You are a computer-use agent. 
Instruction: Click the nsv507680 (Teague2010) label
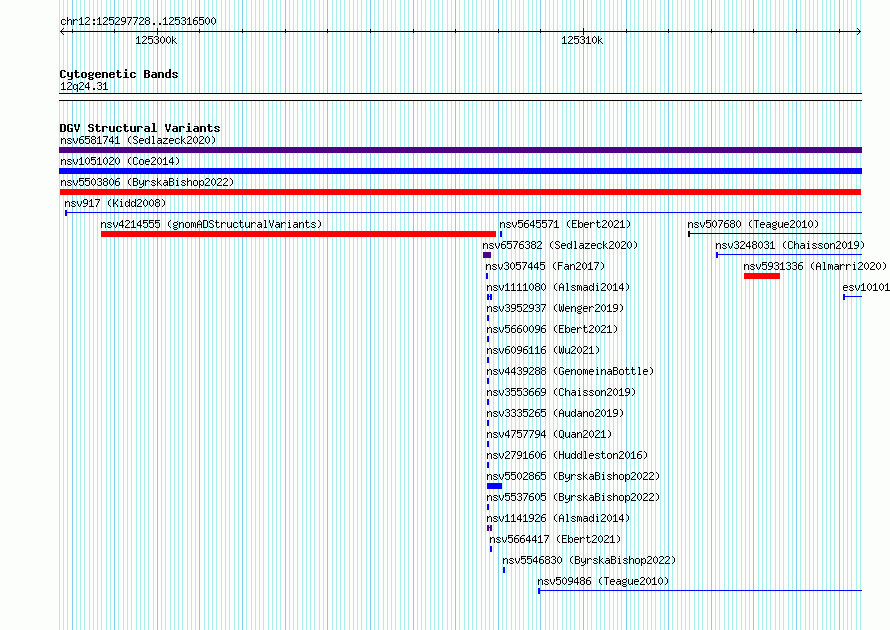pos(753,224)
